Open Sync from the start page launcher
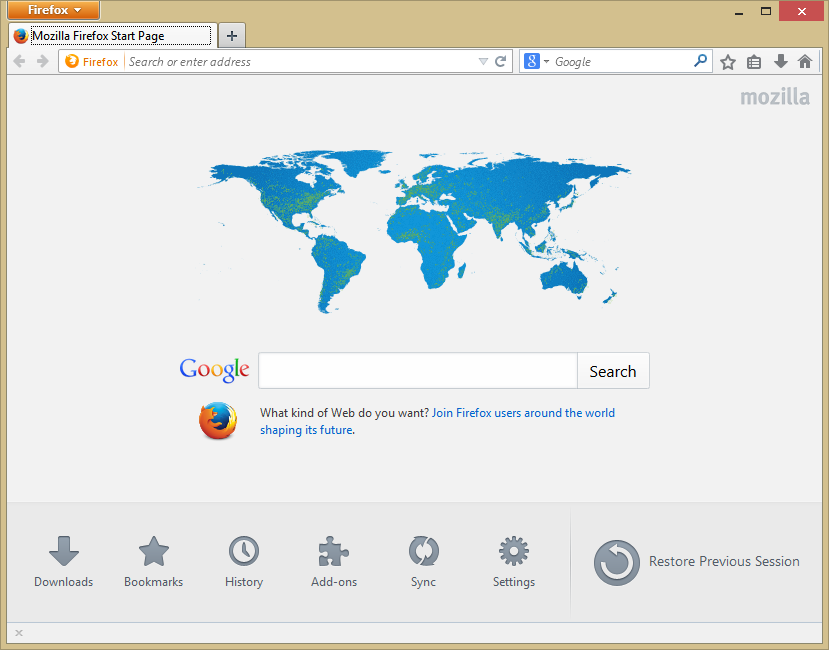Screen dimensions: 829x650 click(x=423, y=562)
